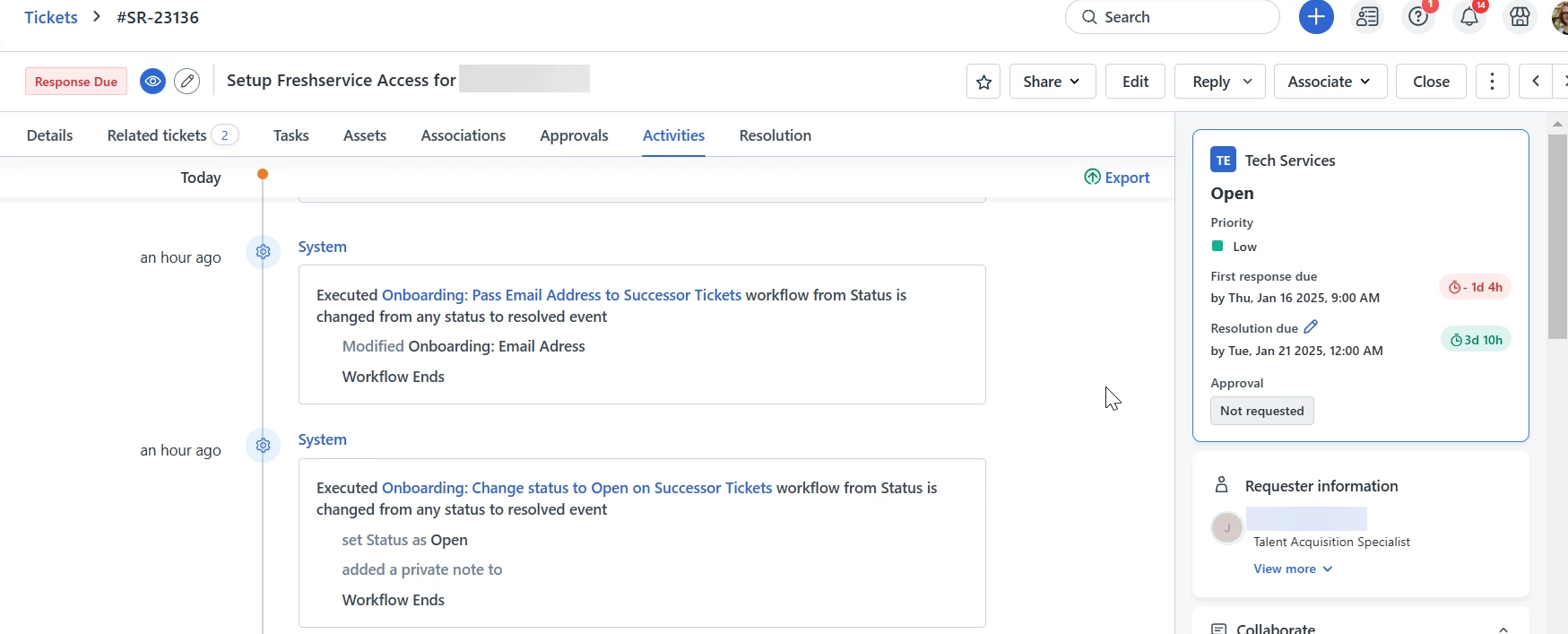Open the Assets tab
The height and width of the screenshot is (634, 1568).
tap(365, 135)
